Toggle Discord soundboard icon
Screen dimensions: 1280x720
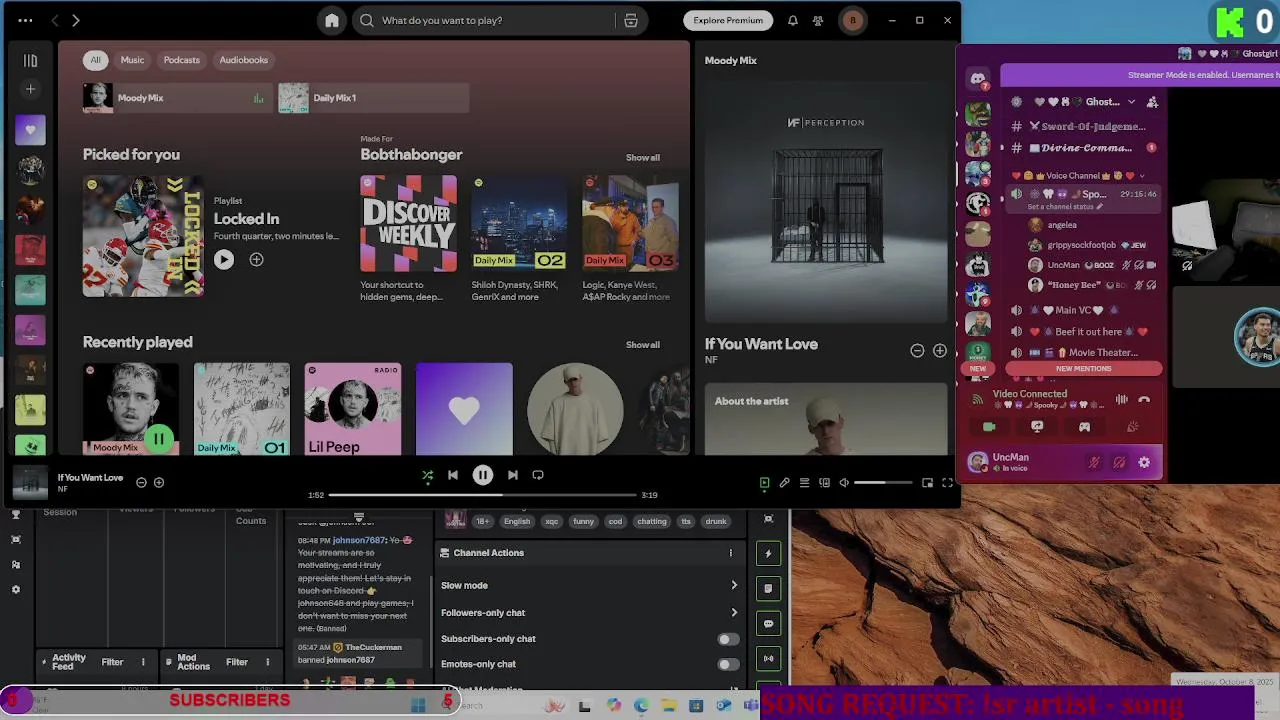[x=1132, y=427]
